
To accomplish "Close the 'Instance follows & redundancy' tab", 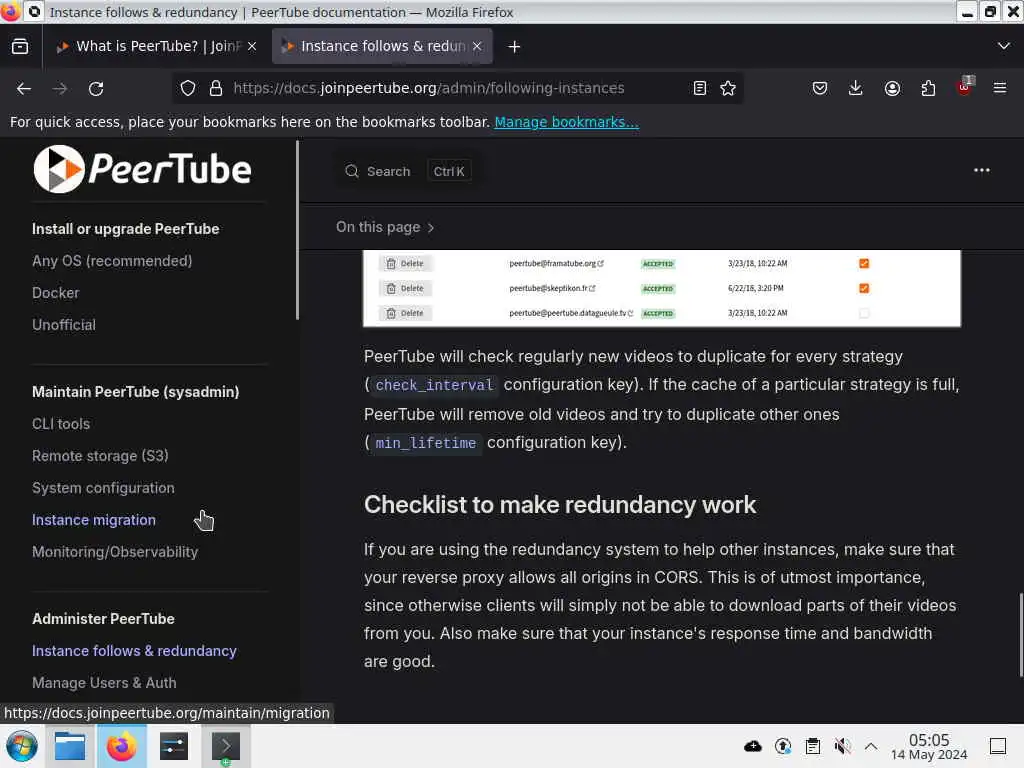I will pos(477,46).
